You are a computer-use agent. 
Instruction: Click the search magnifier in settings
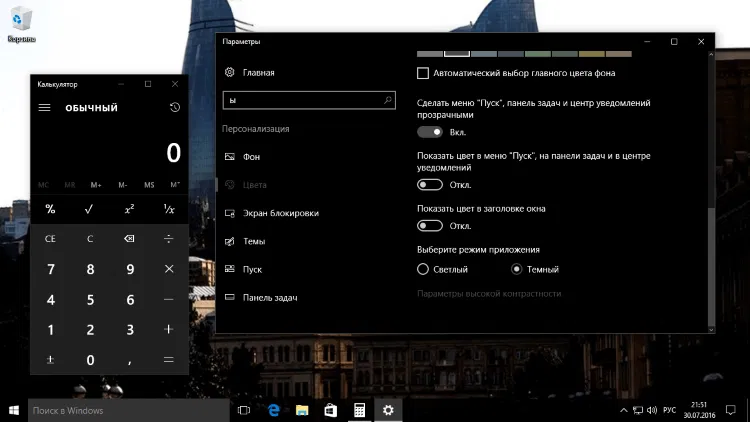tap(388, 101)
